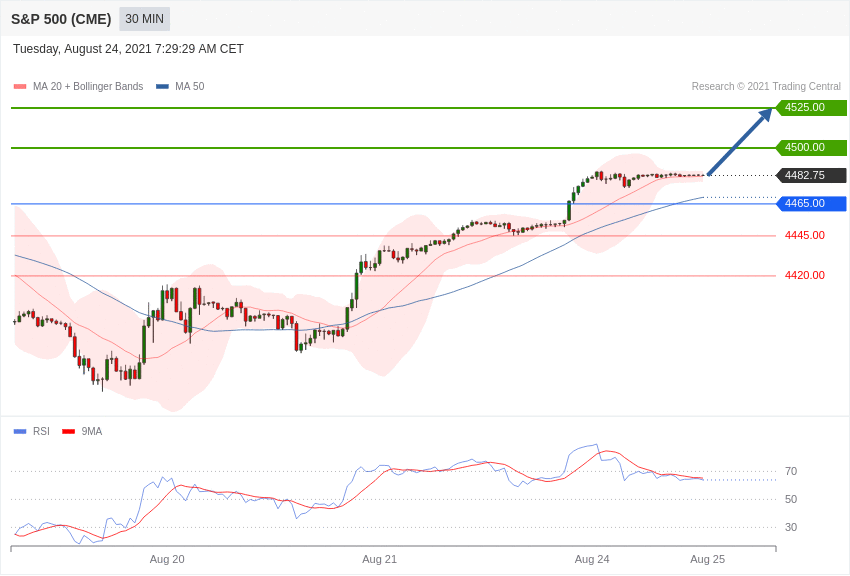Image resolution: width=850 pixels, height=576 pixels.
Task: Toggle the MA 50 legend entry
Action: click(189, 87)
